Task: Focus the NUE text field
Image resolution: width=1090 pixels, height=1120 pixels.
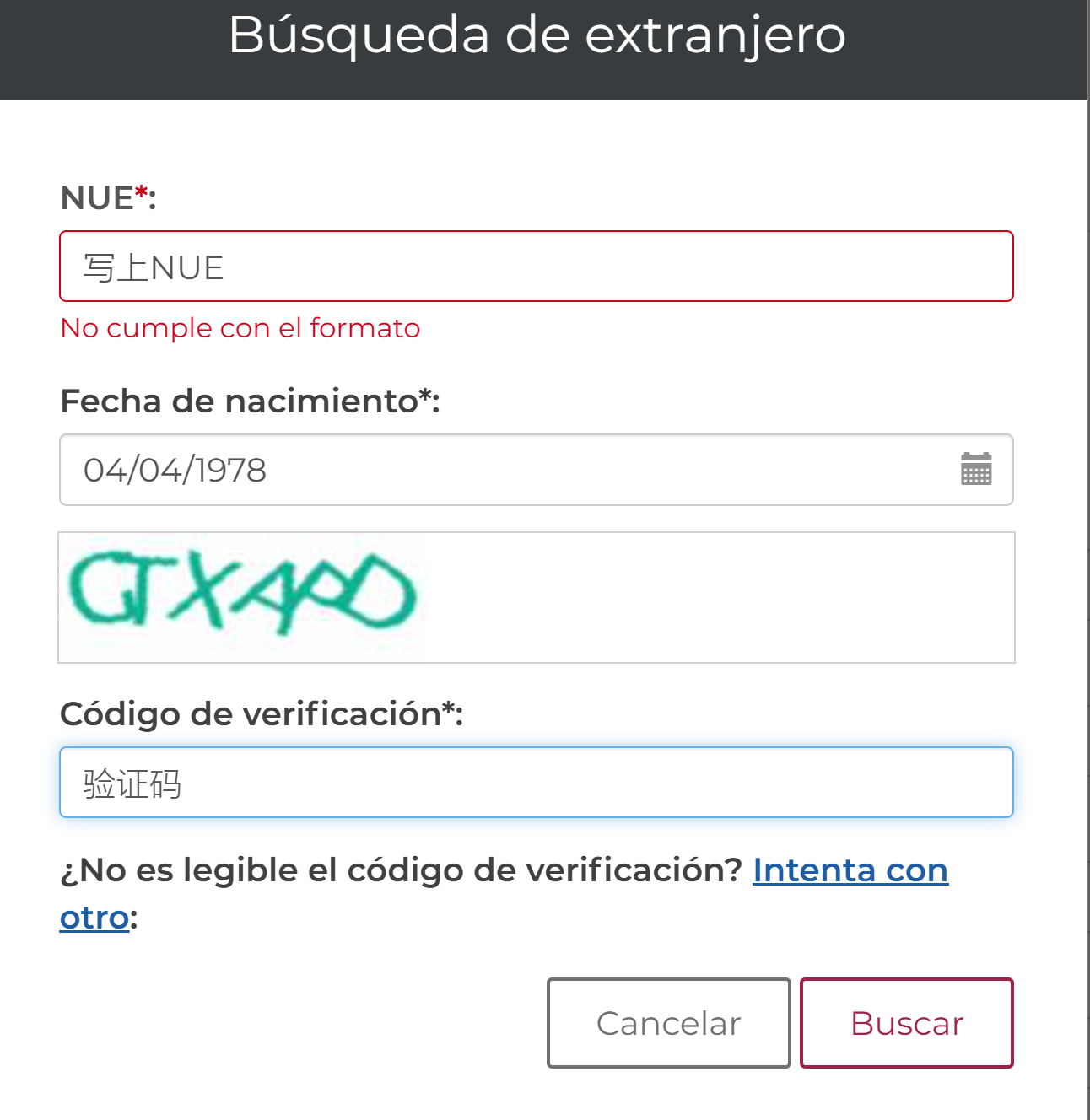Action: [x=537, y=266]
